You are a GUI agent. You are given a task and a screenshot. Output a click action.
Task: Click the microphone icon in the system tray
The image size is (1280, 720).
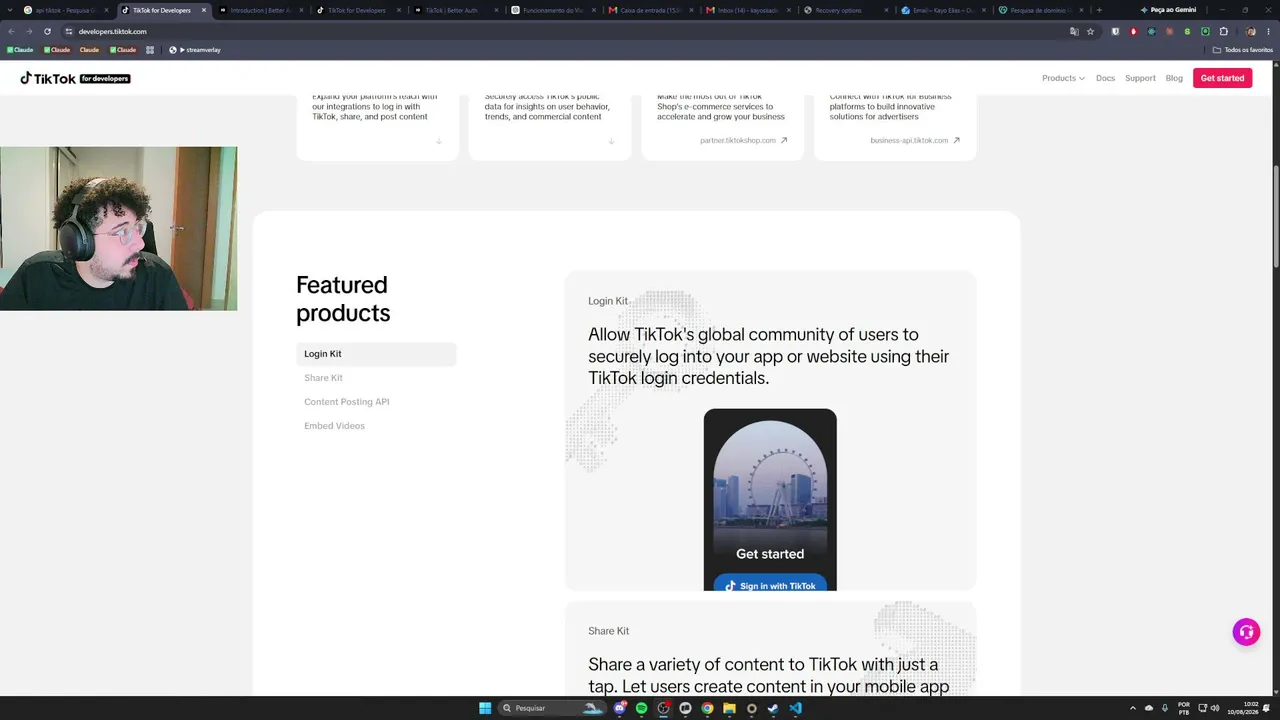(1164, 708)
